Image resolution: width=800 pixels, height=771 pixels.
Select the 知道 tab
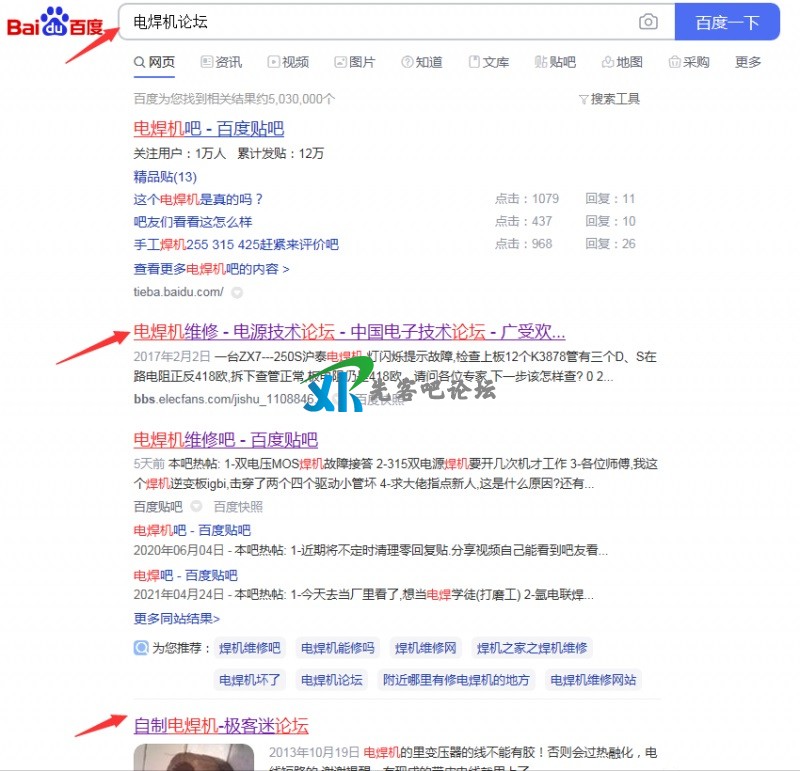click(x=422, y=62)
